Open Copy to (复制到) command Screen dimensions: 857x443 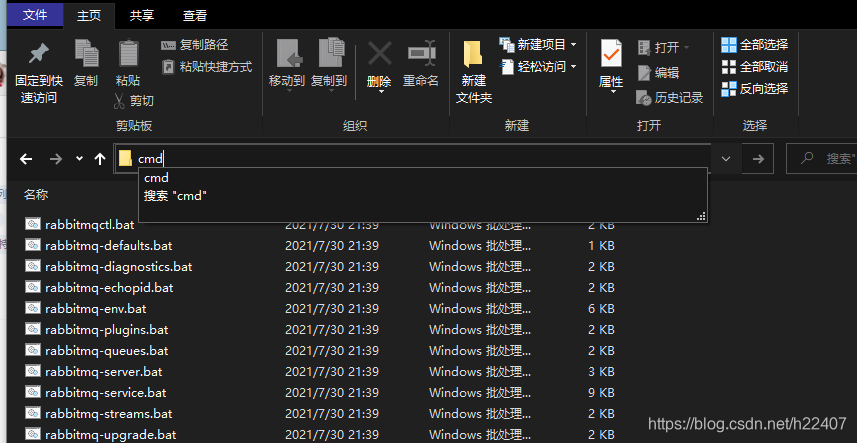[x=330, y=66]
